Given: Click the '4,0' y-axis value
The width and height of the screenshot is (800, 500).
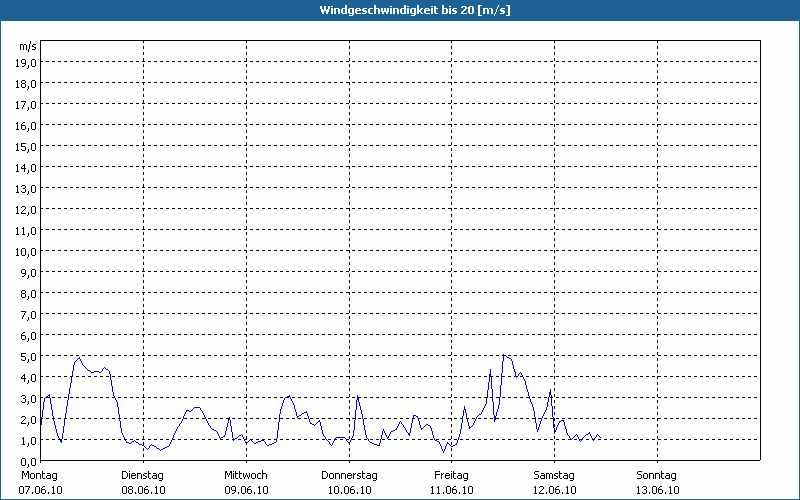Looking at the screenshot, I should pos(29,378).
